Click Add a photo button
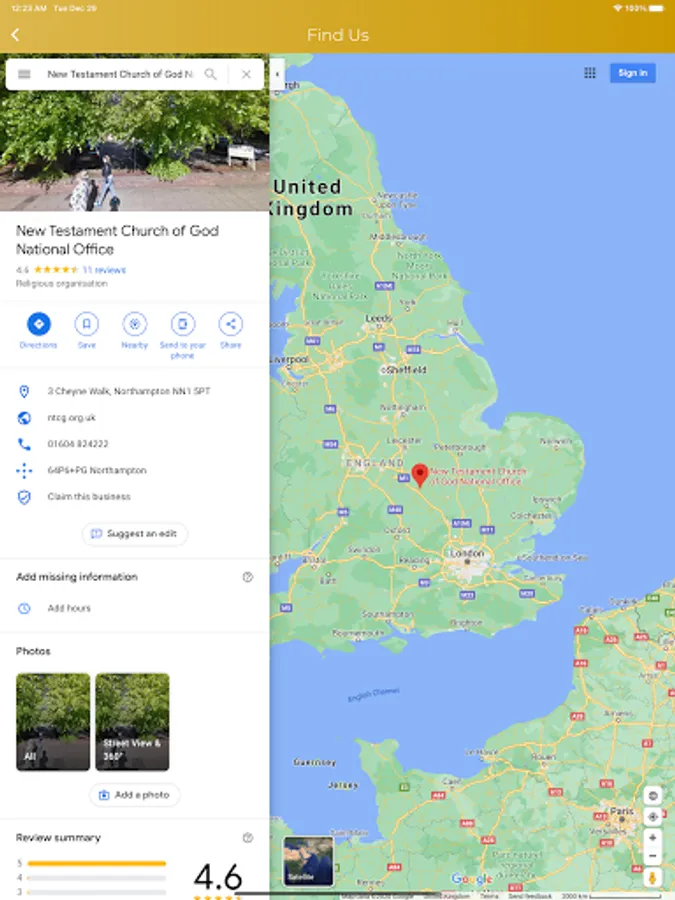This screenshot has height=900, width=675. tap(135, 795)
